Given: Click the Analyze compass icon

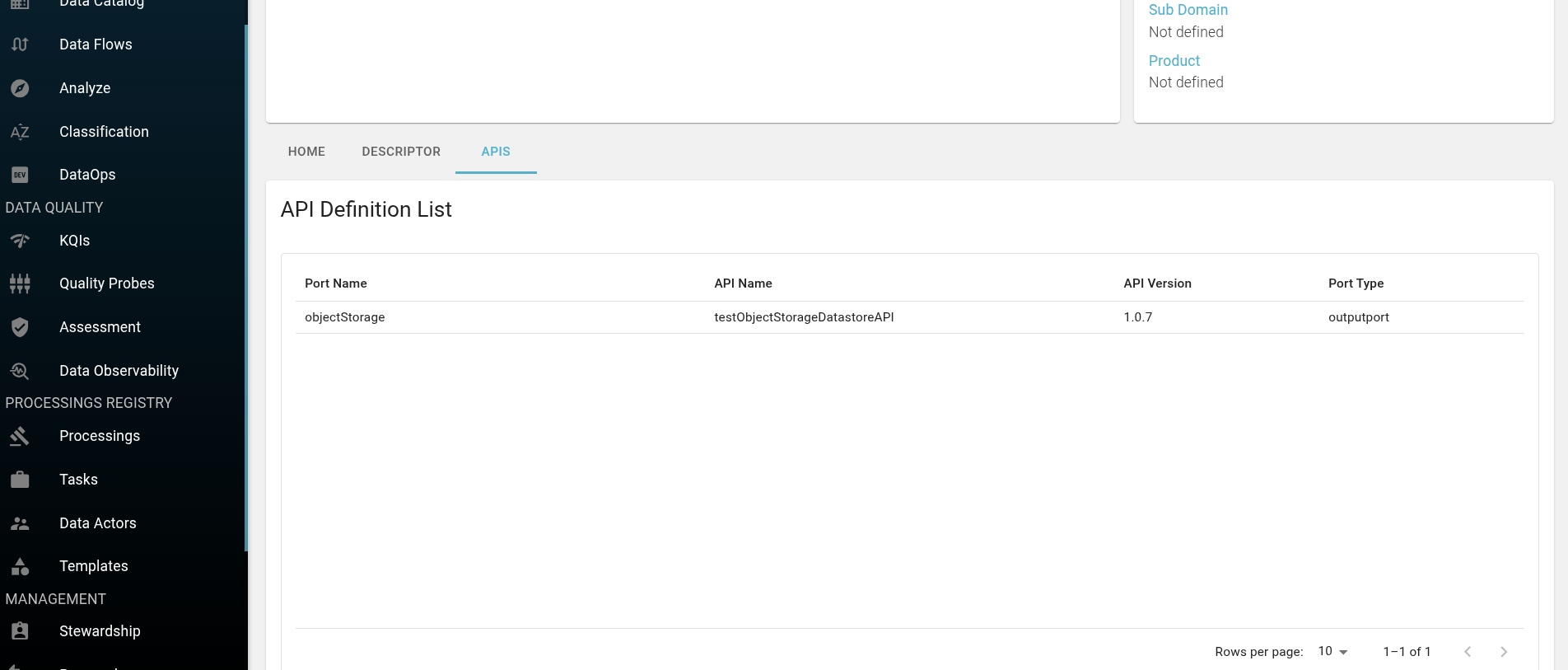Looking at the screenshot, I should pos(20,88).
